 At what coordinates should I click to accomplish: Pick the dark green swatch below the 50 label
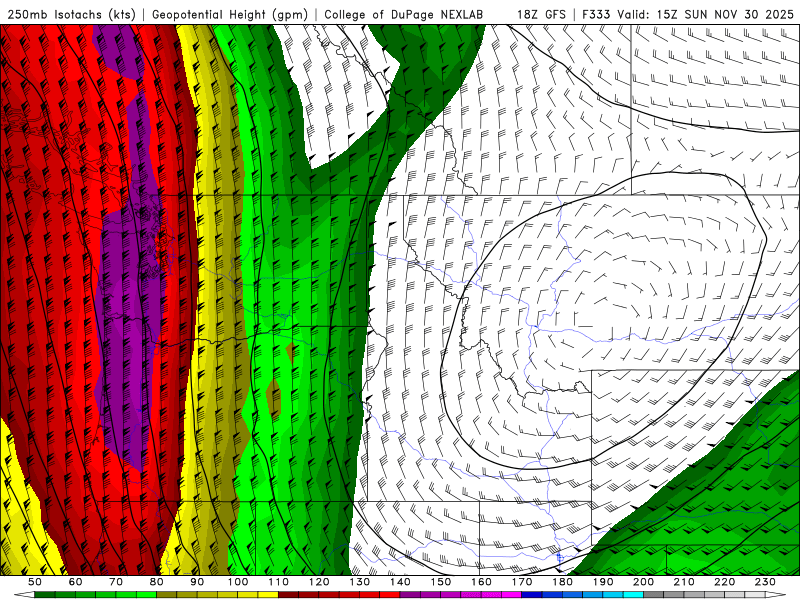click(44, 595)
